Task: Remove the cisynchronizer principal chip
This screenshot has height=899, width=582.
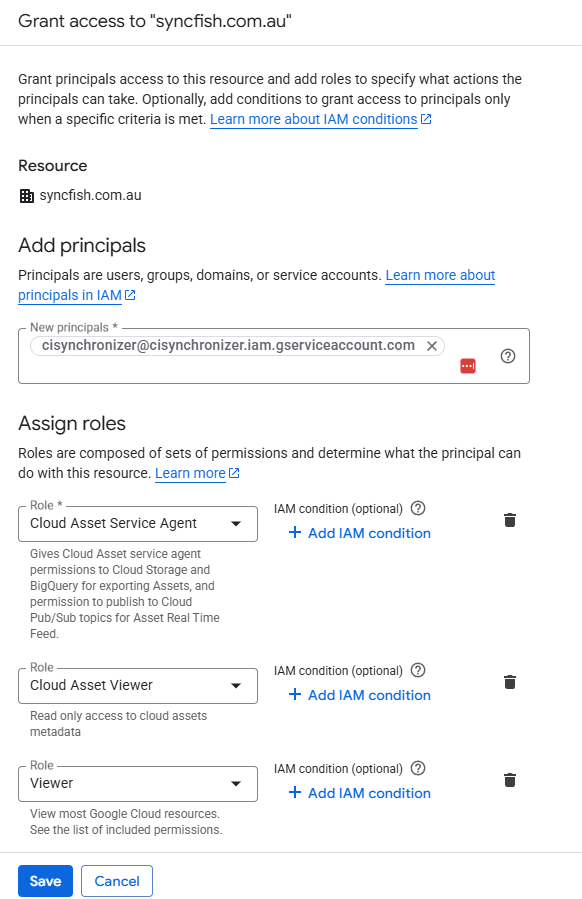Action: tap(432, 346)
